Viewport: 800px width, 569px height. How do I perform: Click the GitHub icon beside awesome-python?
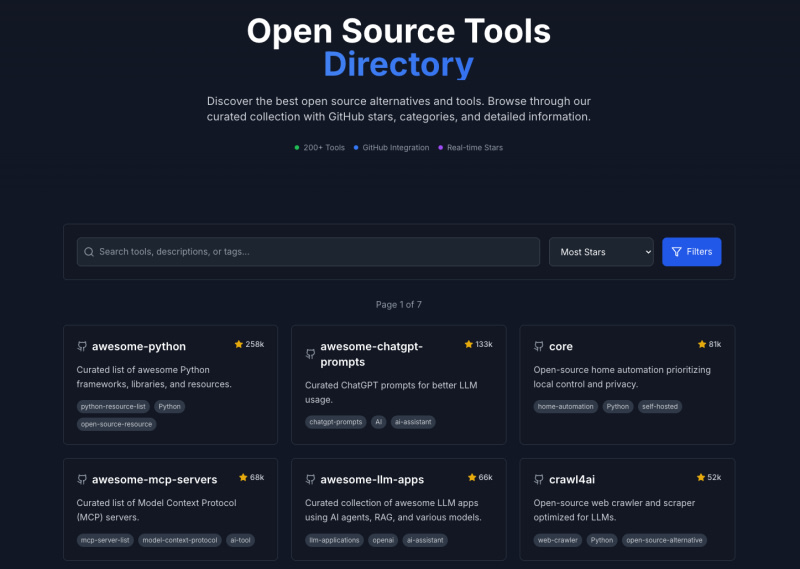pyautogui.click(x=82, y=347)
